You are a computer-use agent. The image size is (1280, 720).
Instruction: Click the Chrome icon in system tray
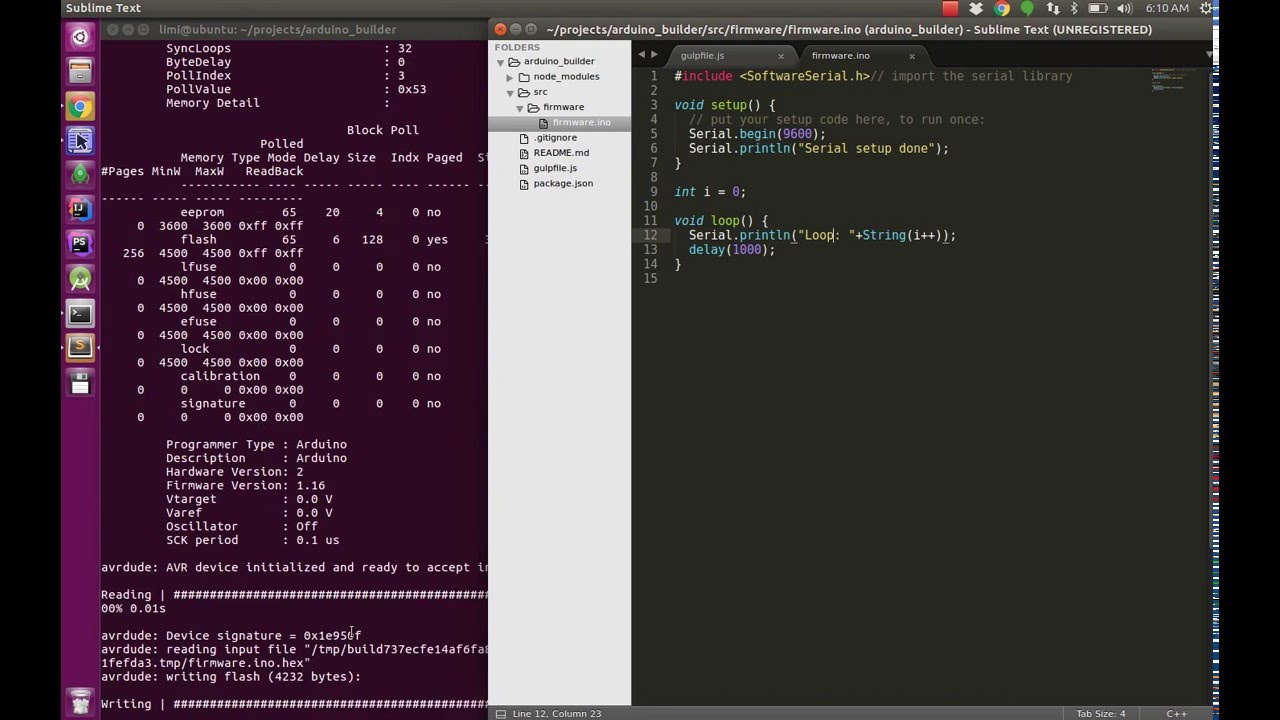[1001, 8]
